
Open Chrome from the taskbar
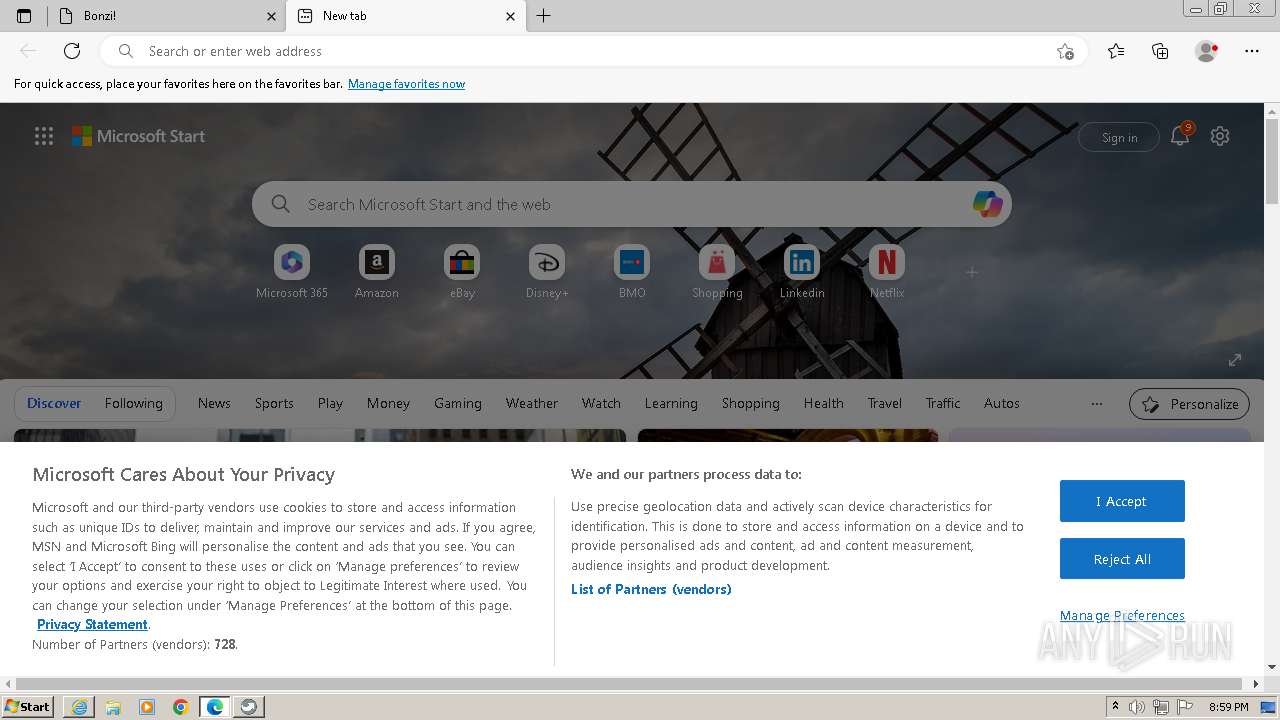[x=181, y=707]
